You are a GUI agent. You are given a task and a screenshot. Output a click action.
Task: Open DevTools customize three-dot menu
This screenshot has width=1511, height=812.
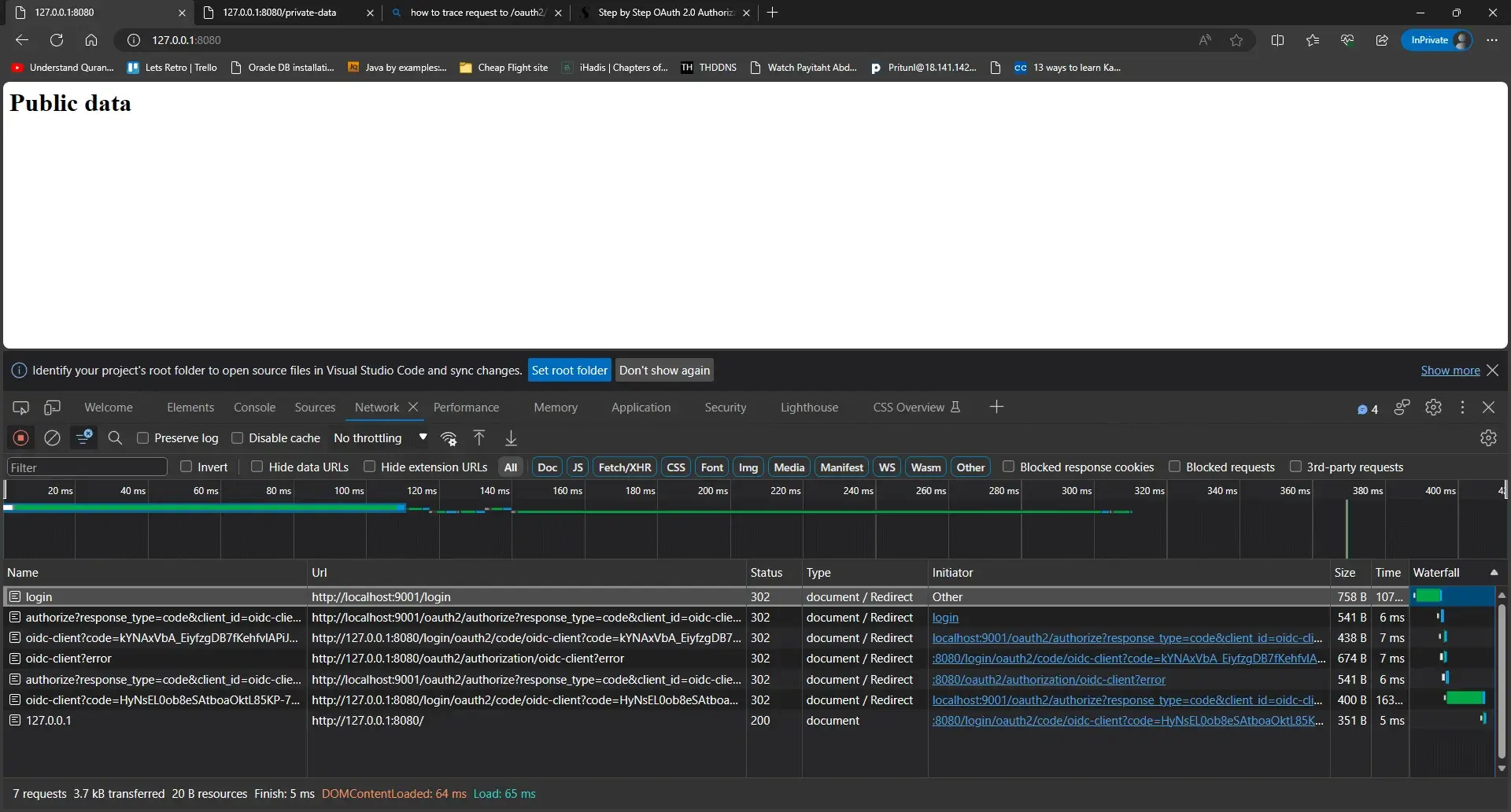1462,407
